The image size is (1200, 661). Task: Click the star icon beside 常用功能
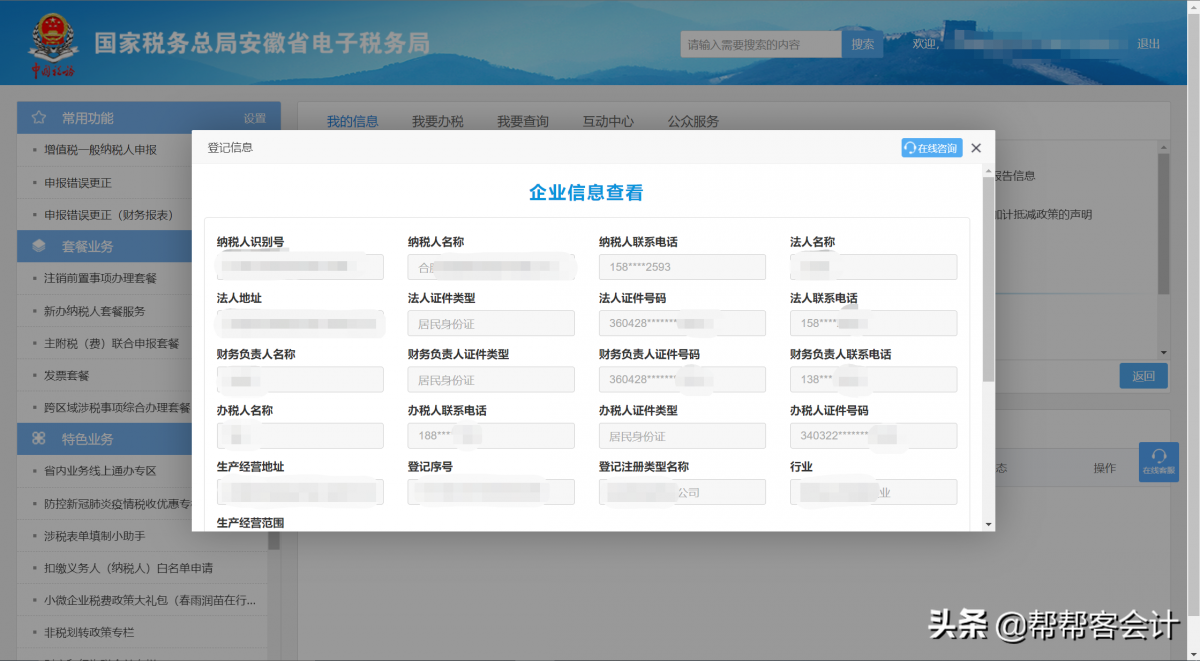[x=39, y=118]
